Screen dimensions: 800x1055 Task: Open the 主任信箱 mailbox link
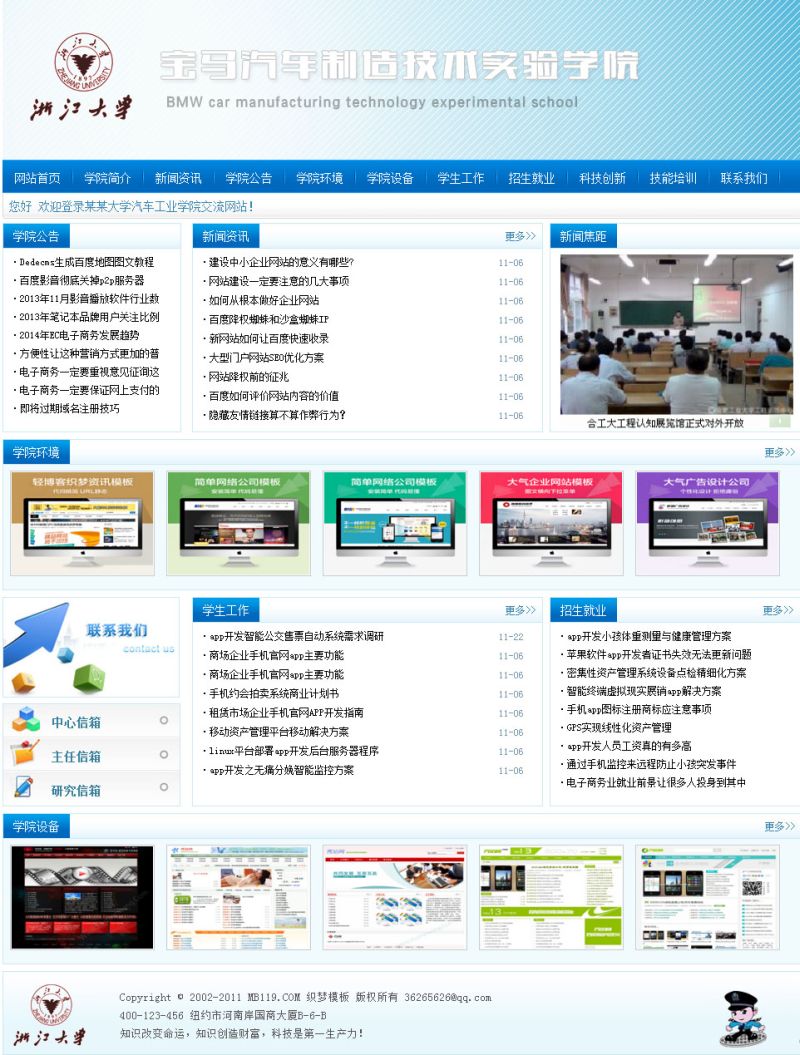click(76, 757)
